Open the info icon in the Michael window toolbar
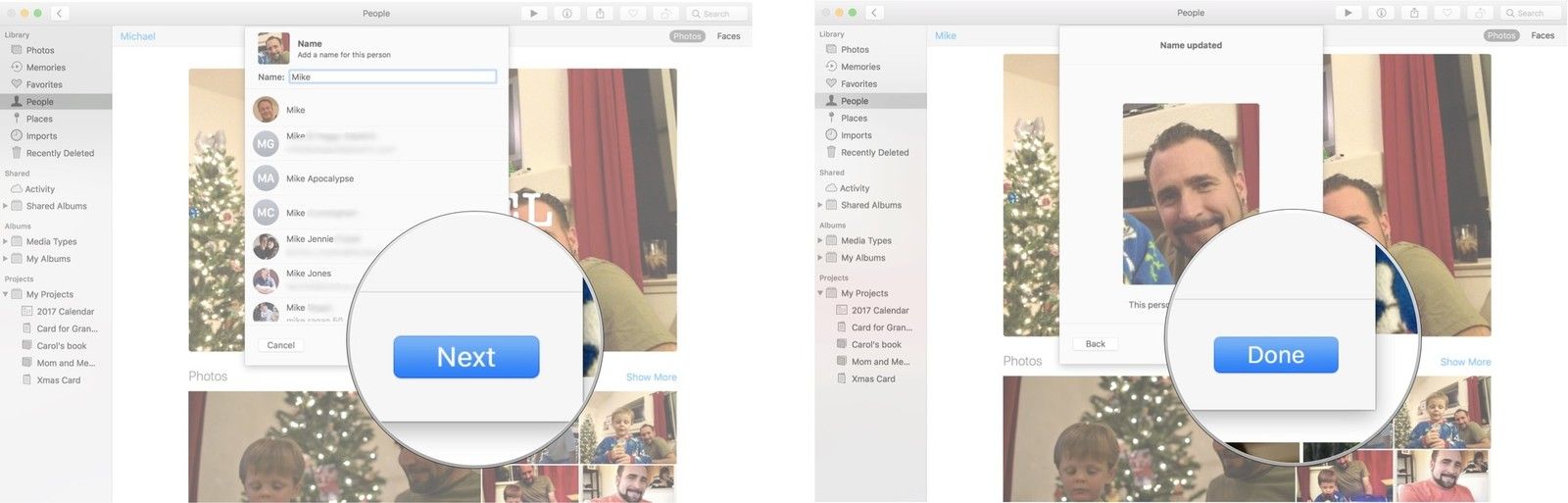 tap(566, 14)
